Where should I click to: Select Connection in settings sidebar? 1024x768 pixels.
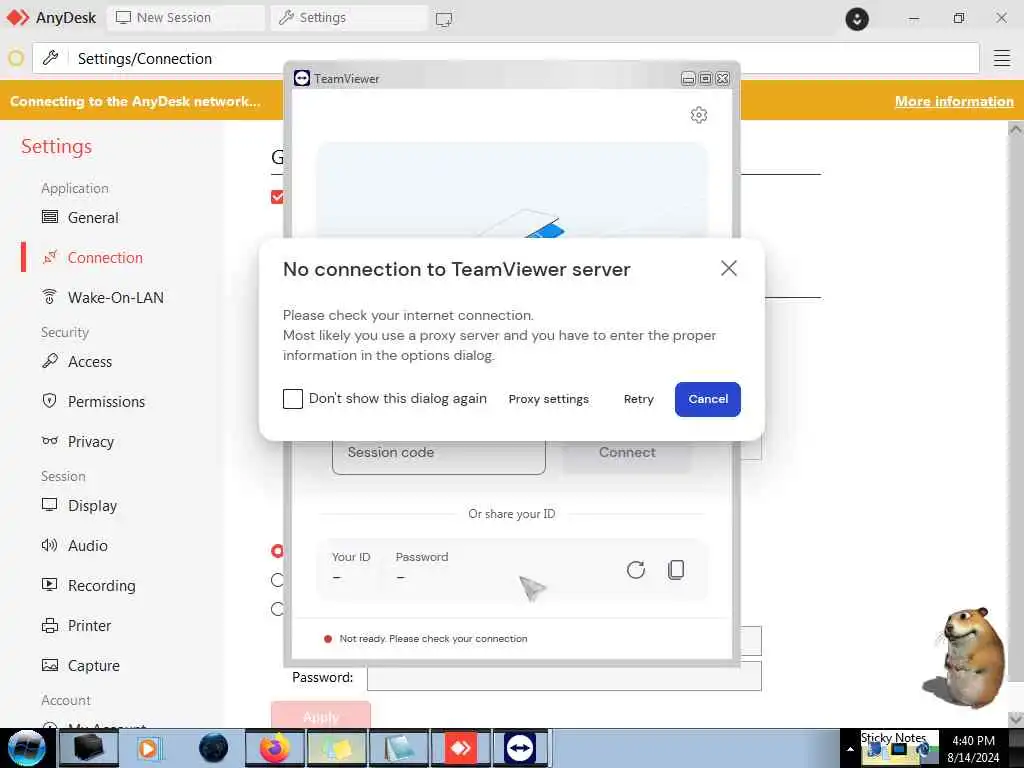(105, 257)
